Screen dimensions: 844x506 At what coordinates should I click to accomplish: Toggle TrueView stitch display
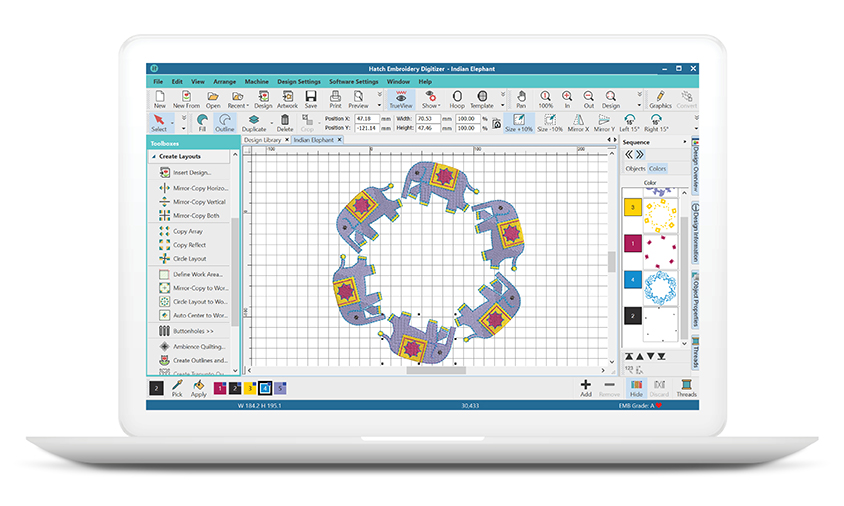[400, 99]
